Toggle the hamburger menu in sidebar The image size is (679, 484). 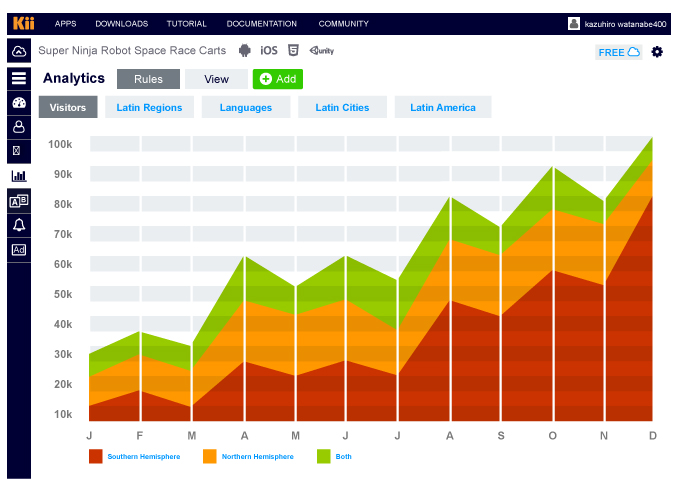(x=18, y=78)
